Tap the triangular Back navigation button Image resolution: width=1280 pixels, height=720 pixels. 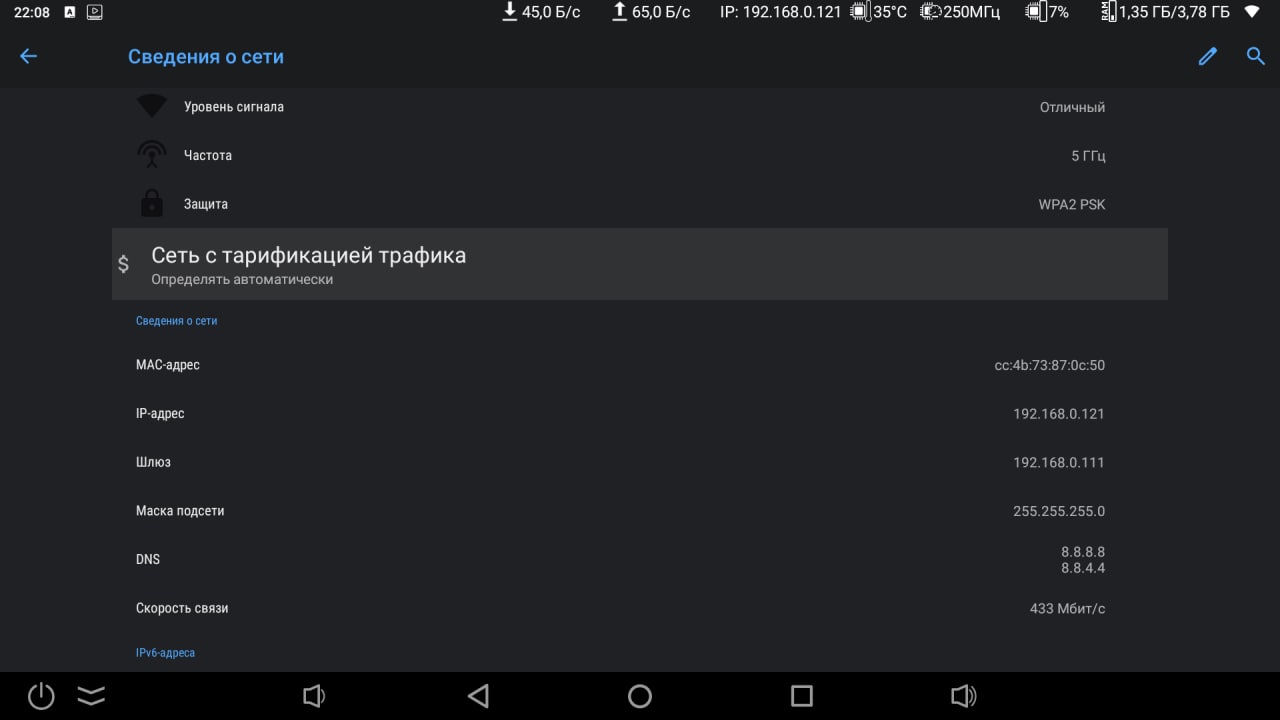tap(478, 696)
